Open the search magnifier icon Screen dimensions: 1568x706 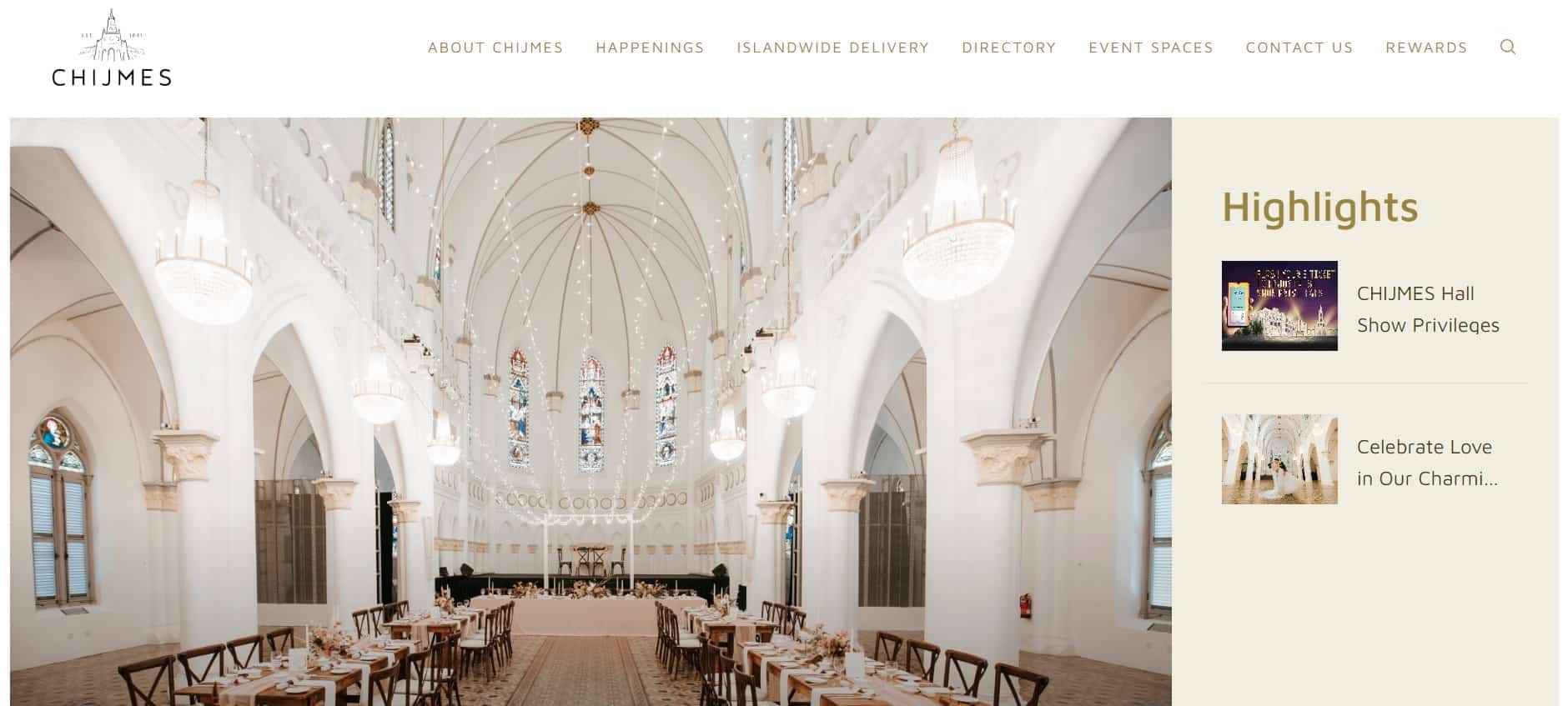point(1507,47)
